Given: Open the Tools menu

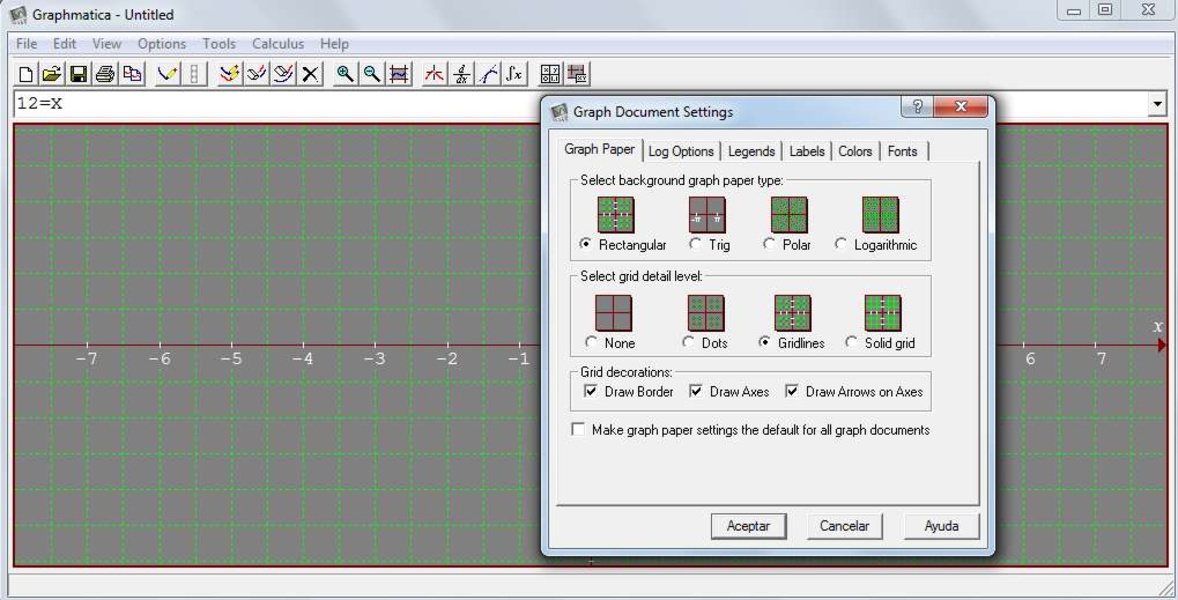Looking at the screenshot, I should pos(219,44).
